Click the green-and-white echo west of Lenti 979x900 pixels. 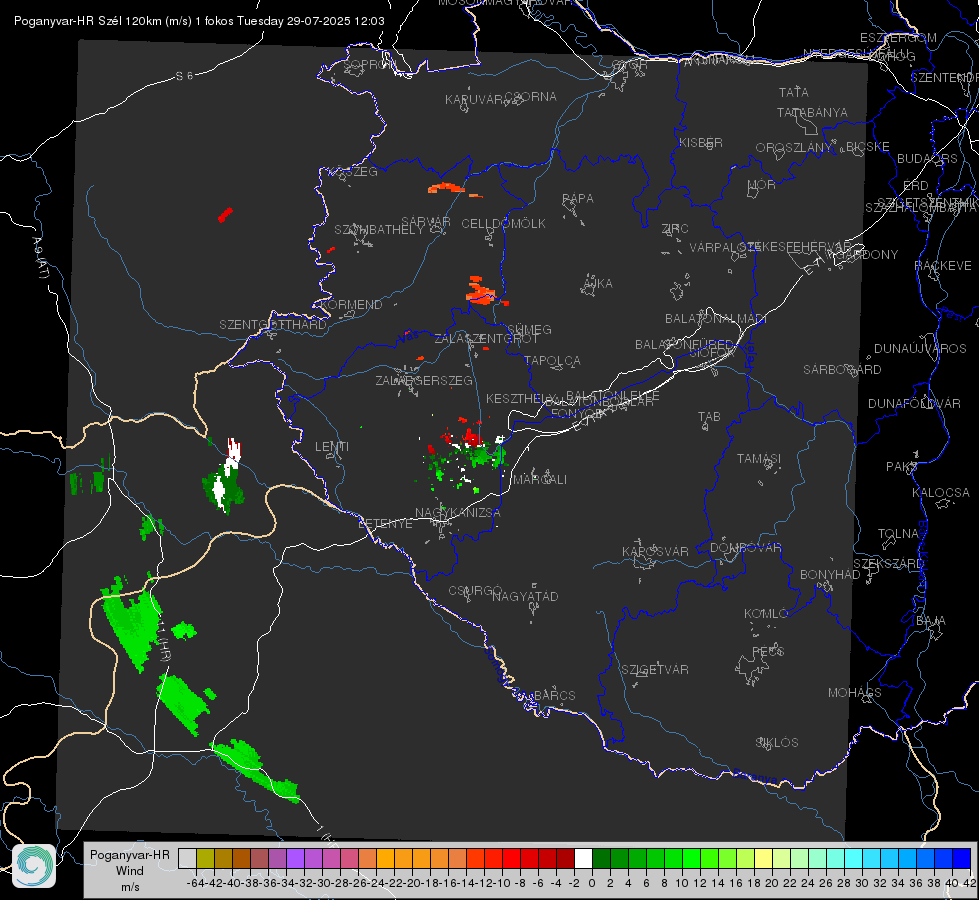224,478
